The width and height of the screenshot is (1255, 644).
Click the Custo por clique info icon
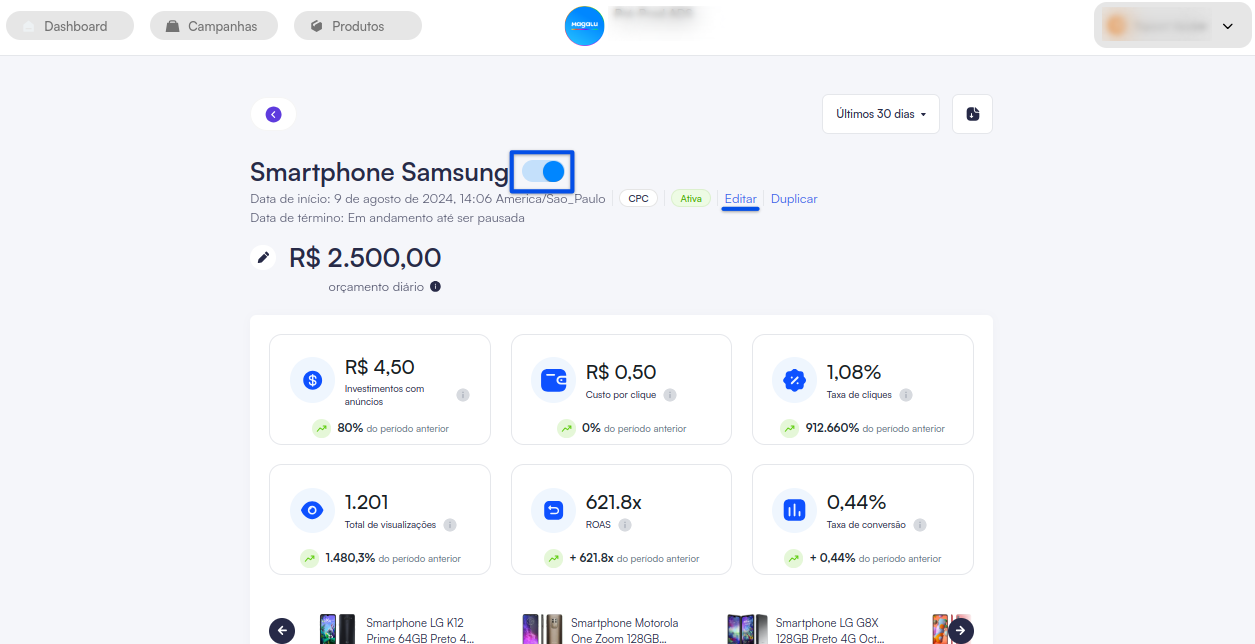[670, 395]
